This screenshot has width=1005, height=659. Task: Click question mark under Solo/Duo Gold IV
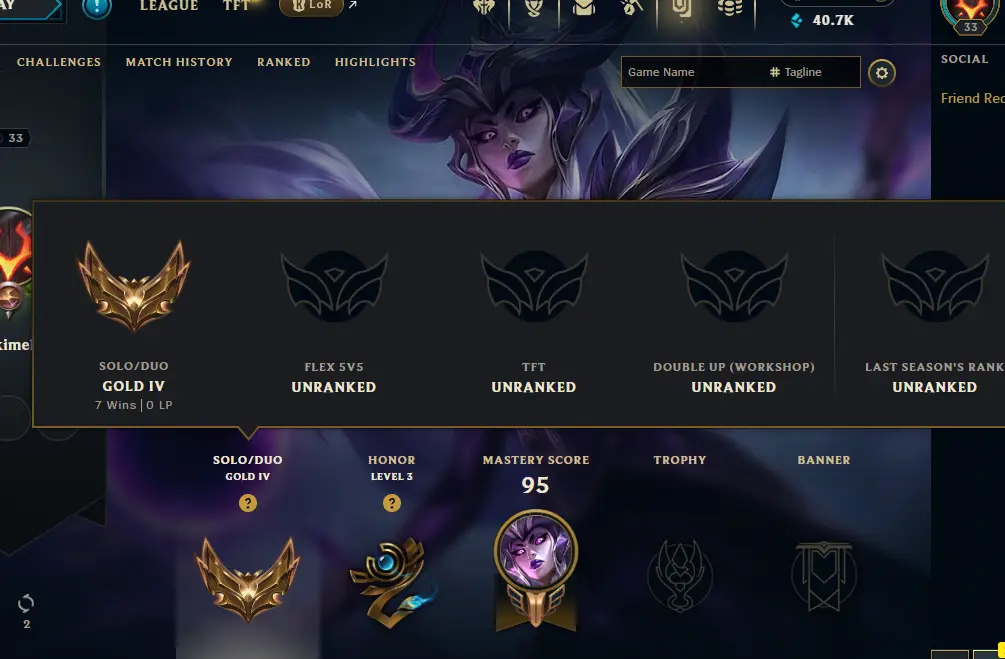click(x=248, y=503)
